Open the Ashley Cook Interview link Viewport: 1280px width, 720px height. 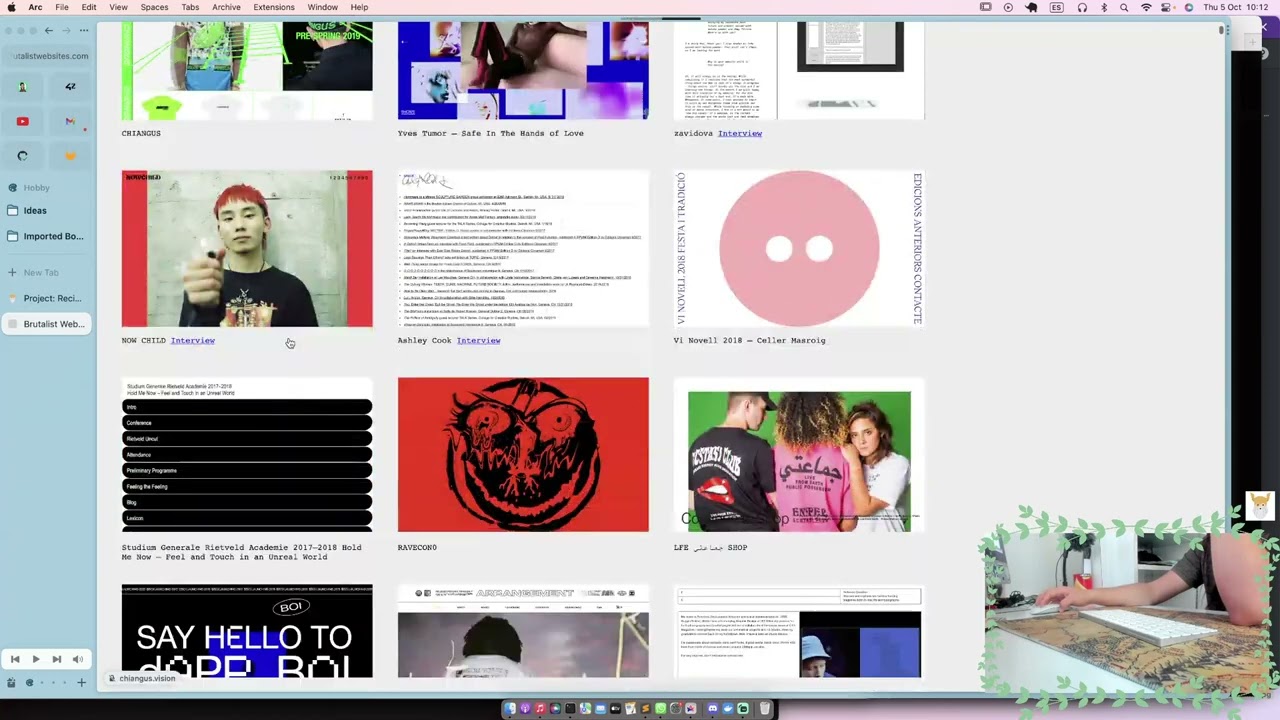pyautogui.click(x=478, y=340)
